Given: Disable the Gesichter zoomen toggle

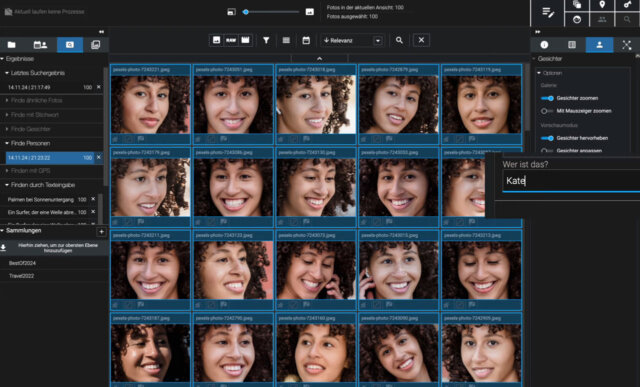Looking at the screenshot, I should (547, 98).
